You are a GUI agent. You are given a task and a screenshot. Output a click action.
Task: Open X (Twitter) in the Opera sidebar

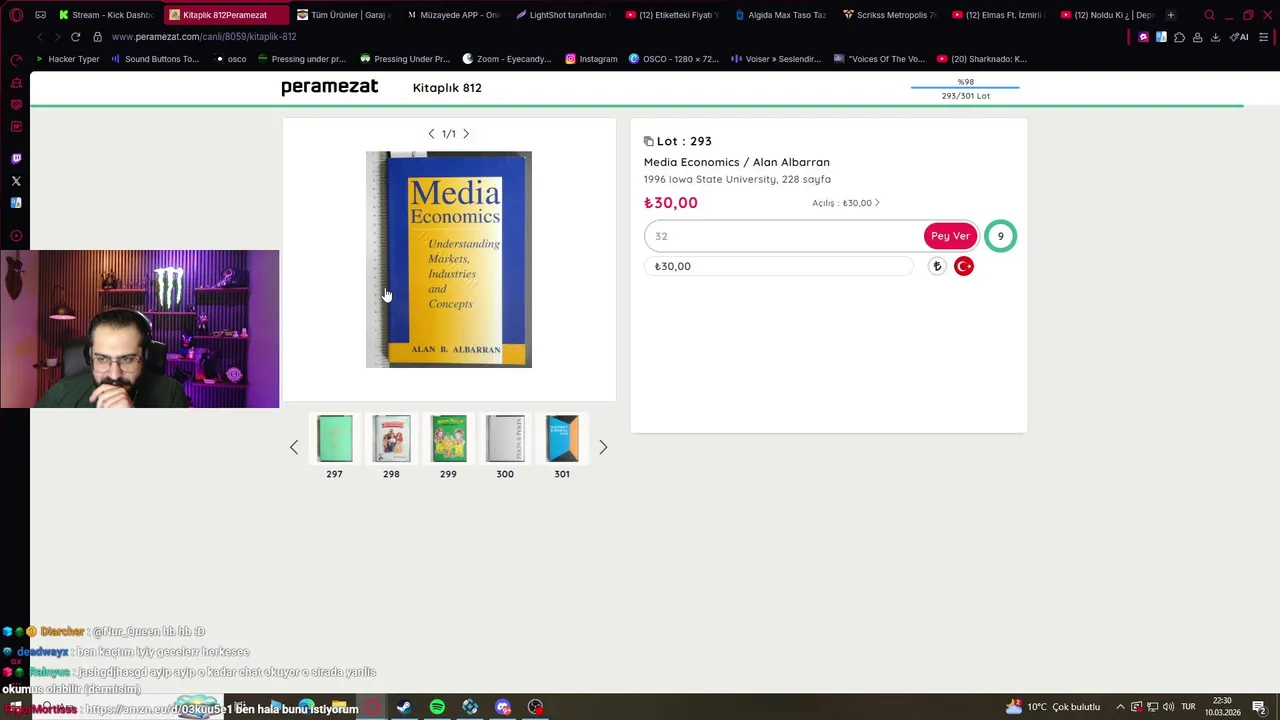coord(16,181)
